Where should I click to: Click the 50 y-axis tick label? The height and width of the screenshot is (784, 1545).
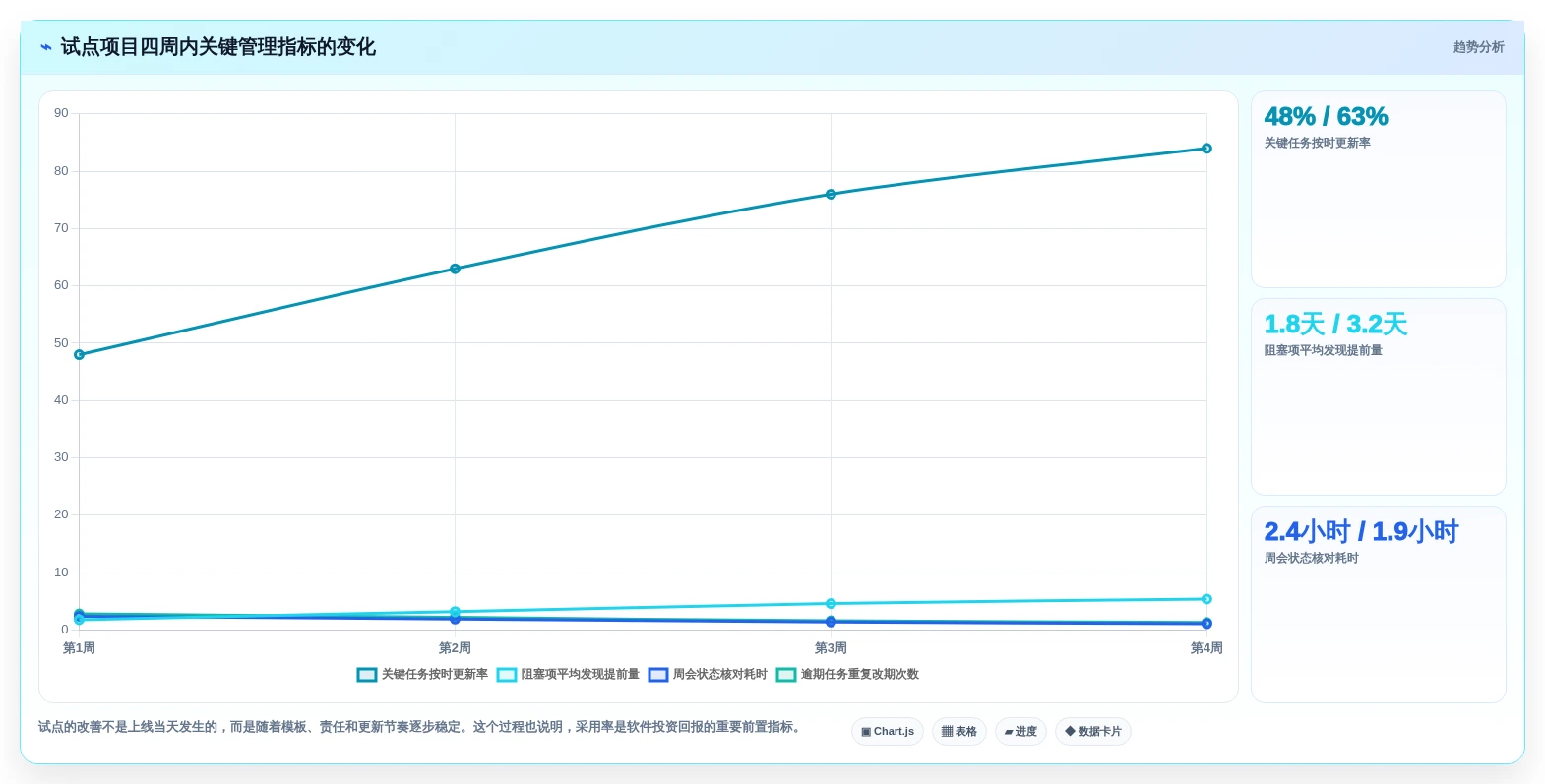[61, 343]
